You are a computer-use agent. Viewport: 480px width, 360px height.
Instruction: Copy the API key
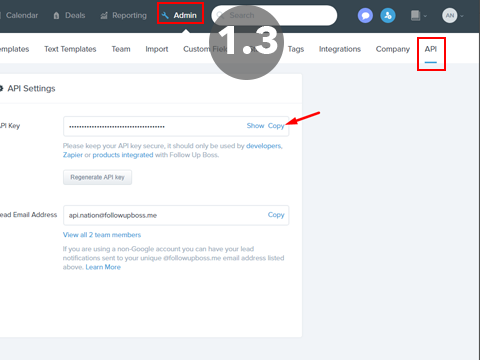pyautogui.click(x=276, y=126)
